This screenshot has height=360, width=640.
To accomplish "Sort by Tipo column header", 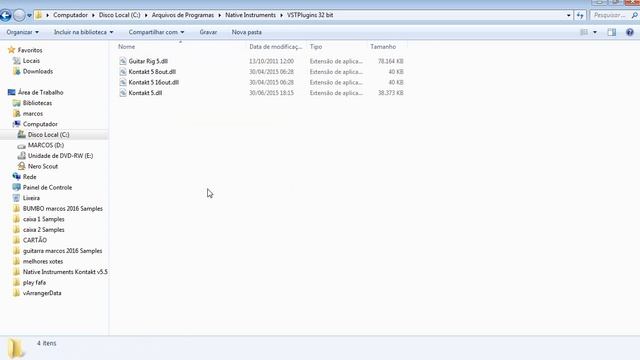I will 316,47.
